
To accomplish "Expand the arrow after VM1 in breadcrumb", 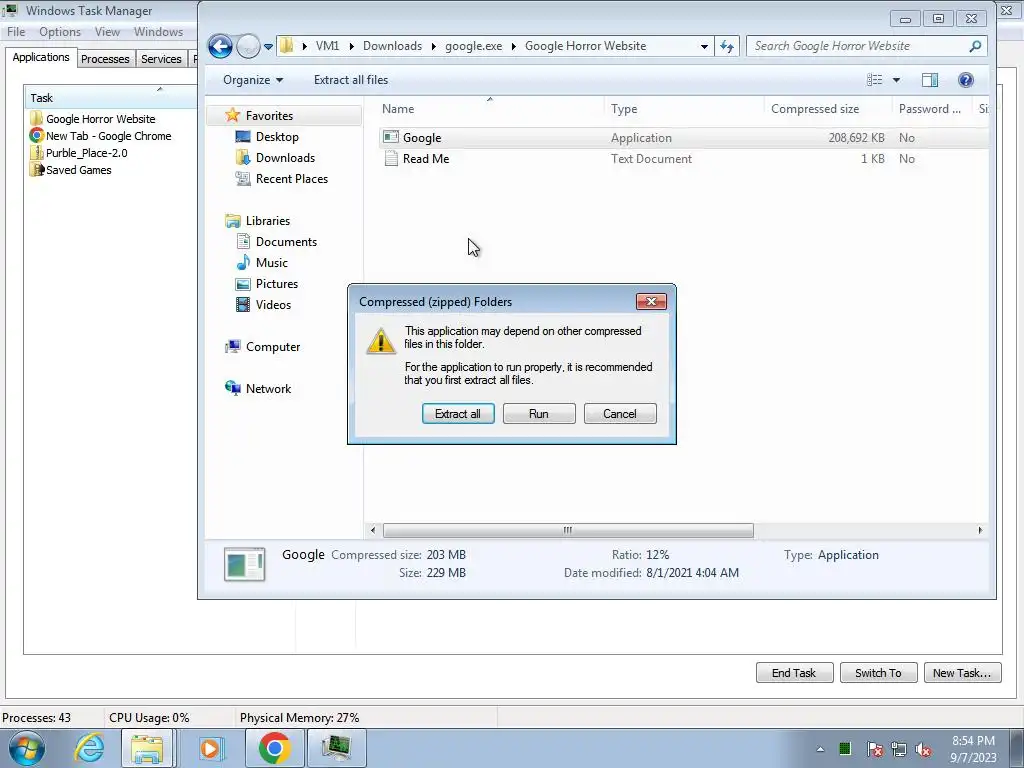I will coord(351,46).
